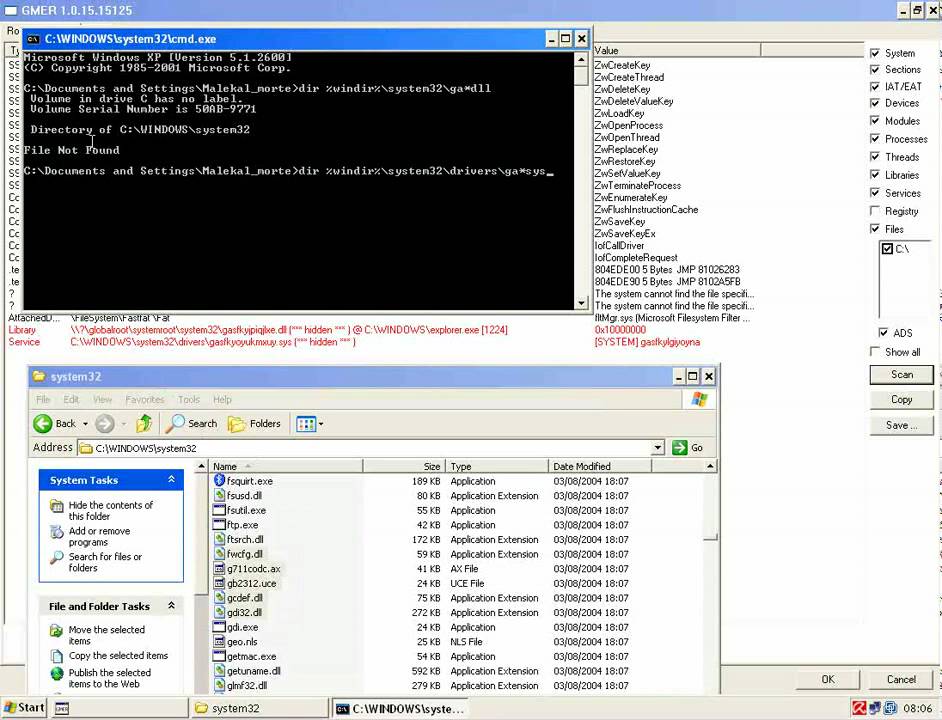The width and height of the screenshot is (942, 720).
Task: Open Search in system32 Explorer toolbar
Action: [191, 424]
